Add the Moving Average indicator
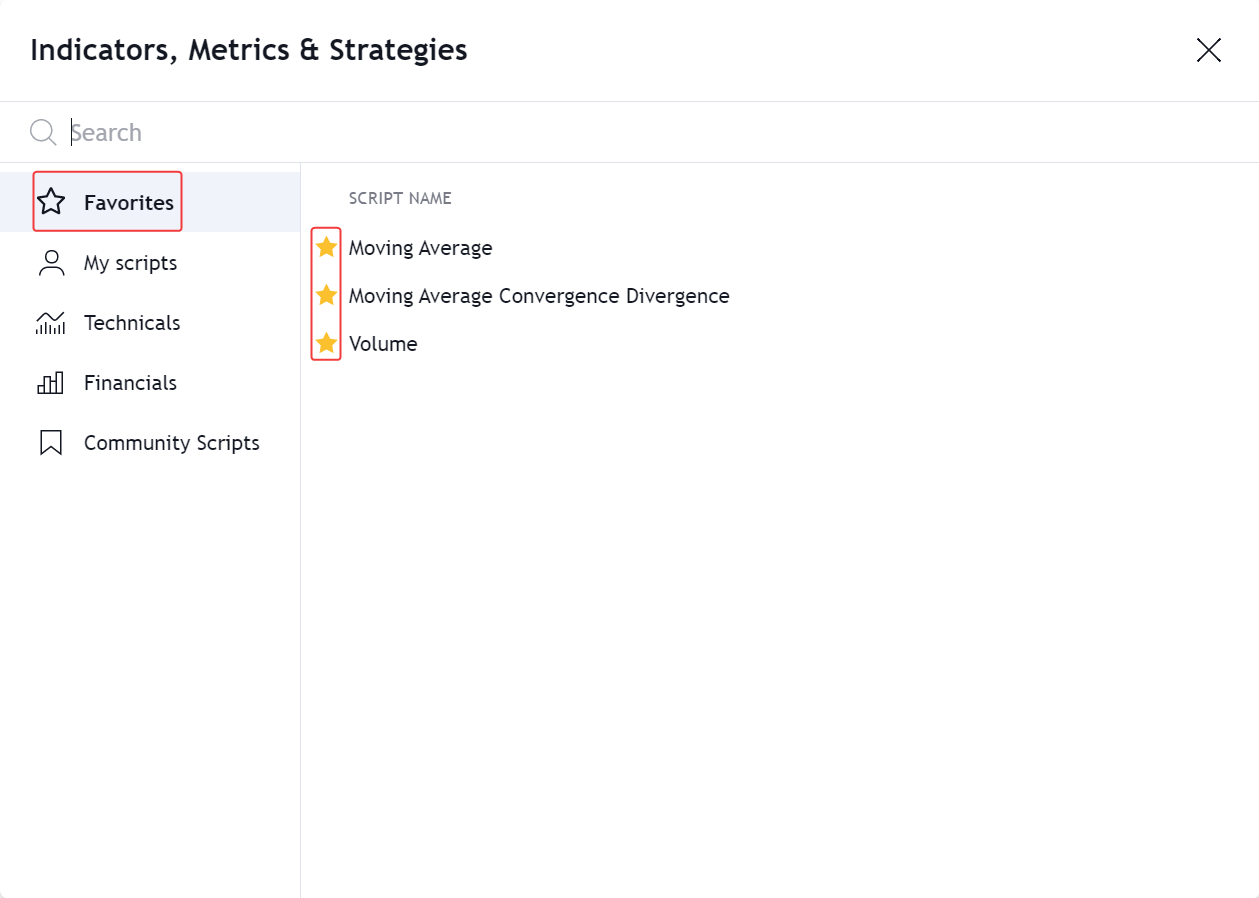1259x898 pixels. pos(421,248)
